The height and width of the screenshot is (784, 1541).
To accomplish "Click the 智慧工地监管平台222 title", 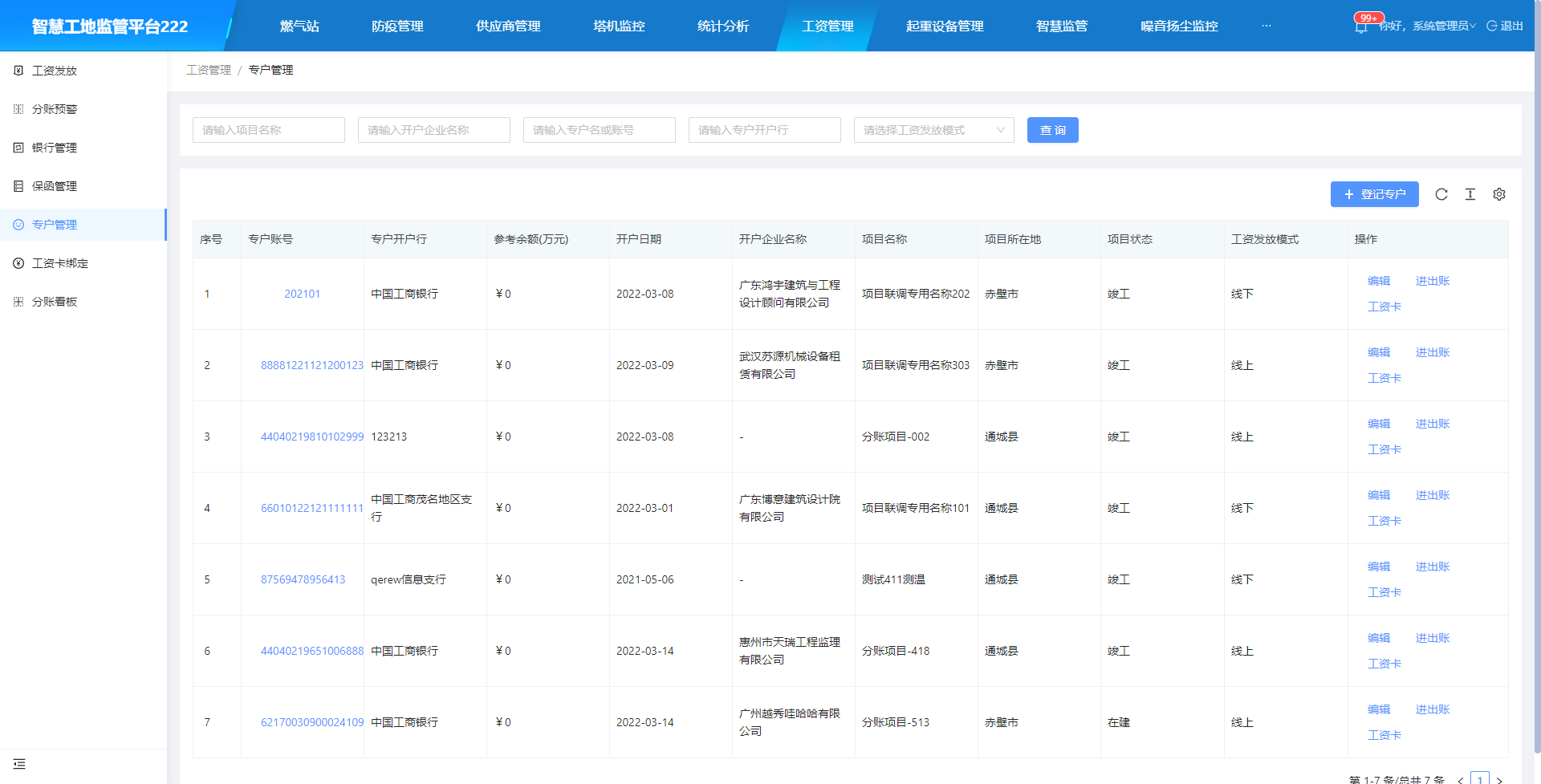I will [x=110, y=26].
